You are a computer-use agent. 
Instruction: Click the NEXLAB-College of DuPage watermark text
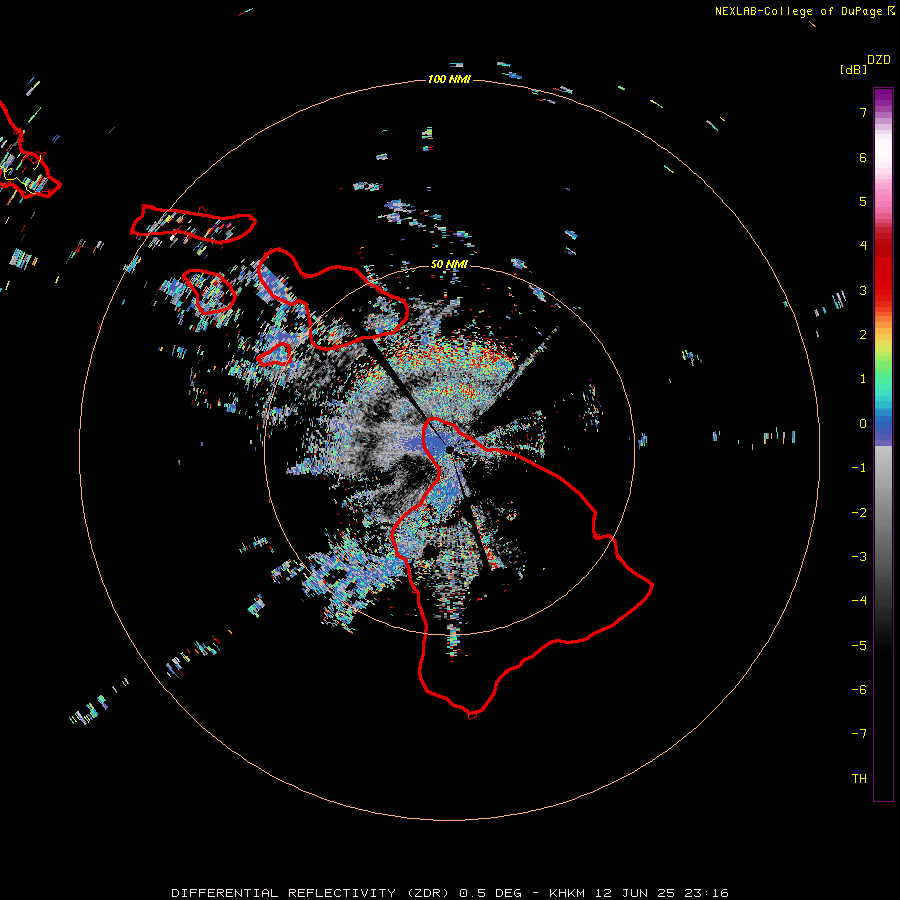tap(798, 11)
